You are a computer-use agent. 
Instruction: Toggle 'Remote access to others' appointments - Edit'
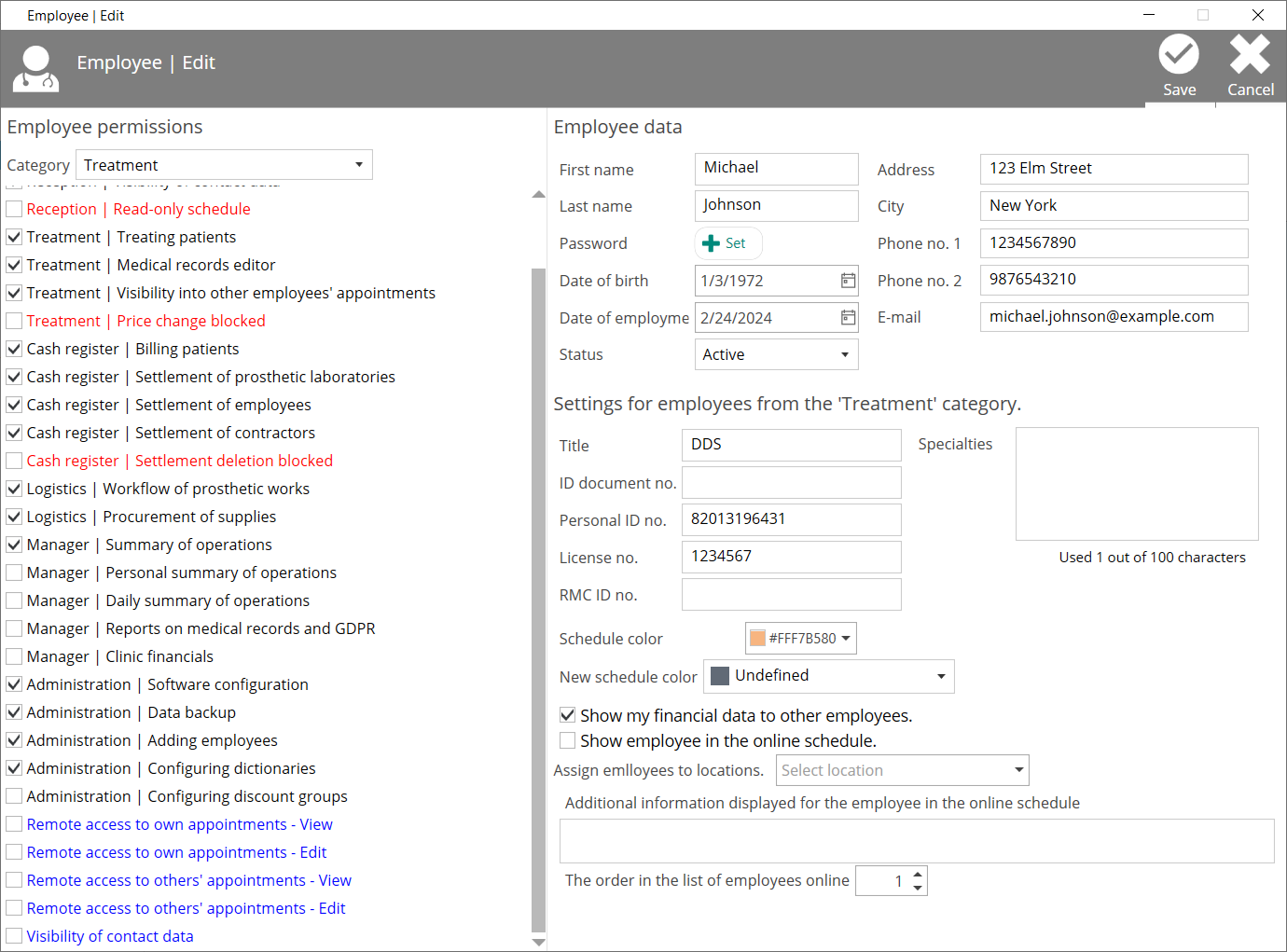[14, 908]
